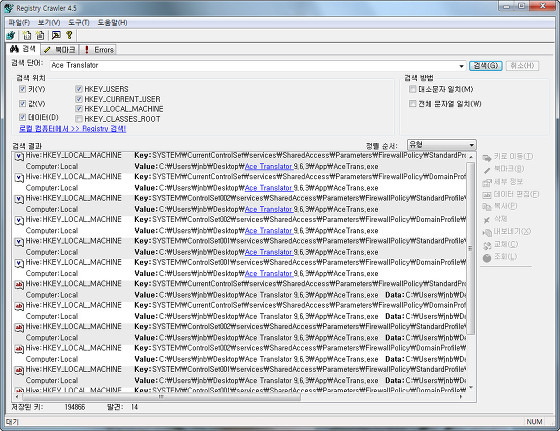
Task: Open the 파일(F) menu
Action: pyautogui.click(x=19, y=22)
